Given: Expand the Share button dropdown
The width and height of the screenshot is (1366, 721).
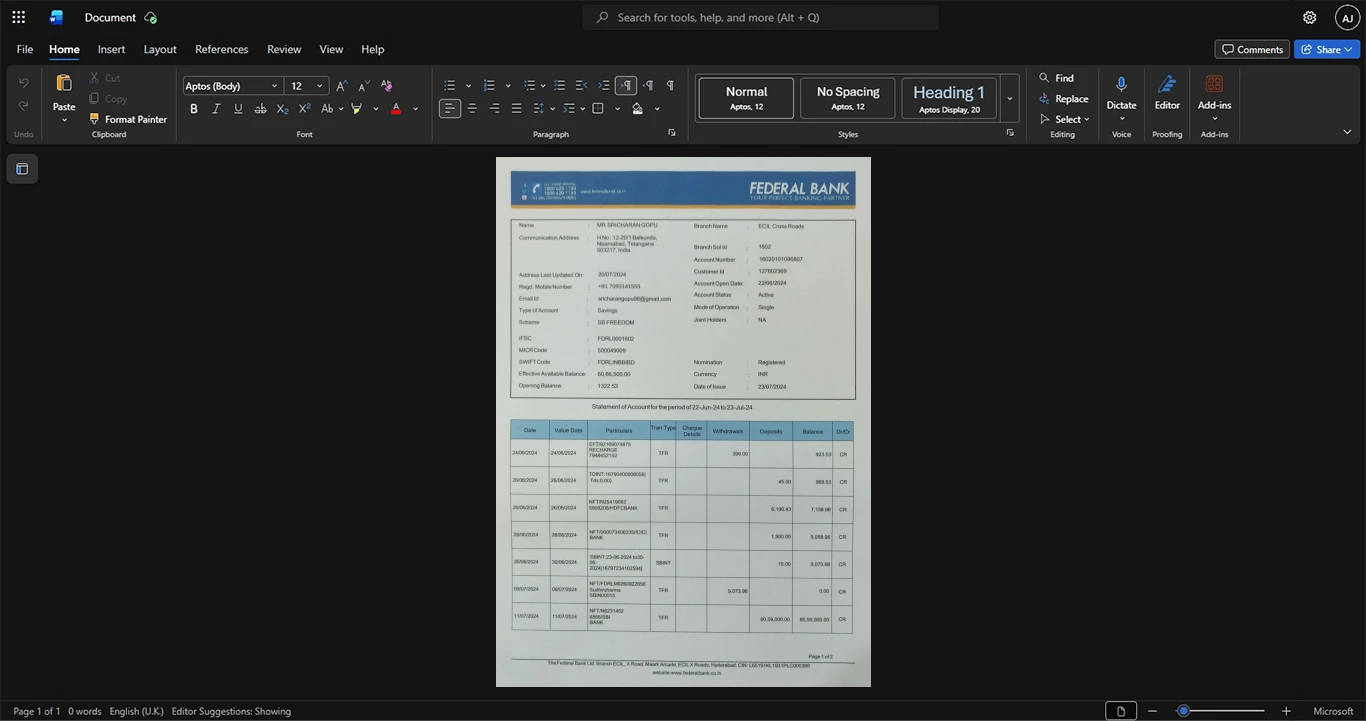Looking at the screenshot, I should pyautogui.click(x=1348, y=49).
